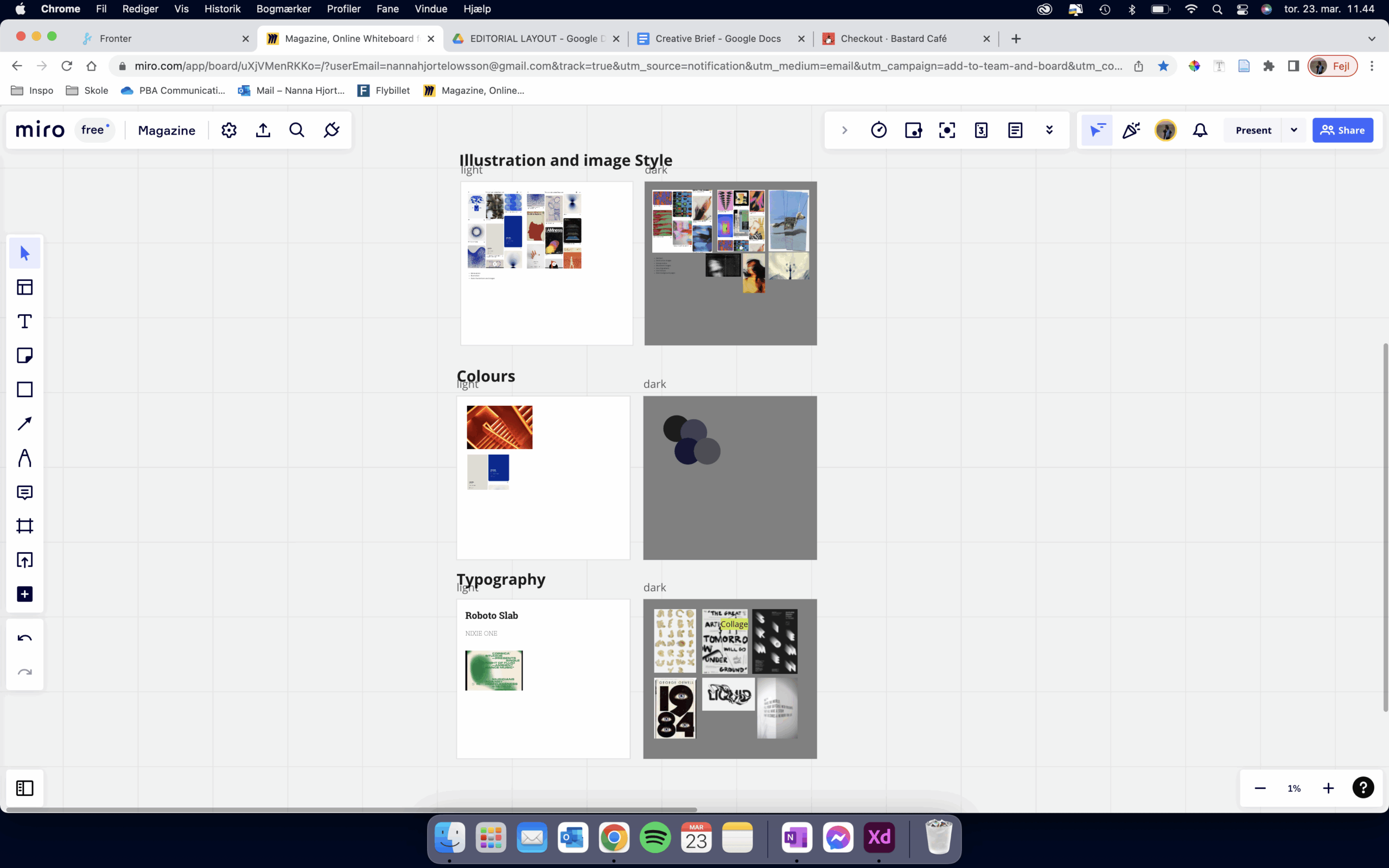This screenshot has width=1389, height=868.
Task: Expand more apps double chevron
Action: 1049,130
